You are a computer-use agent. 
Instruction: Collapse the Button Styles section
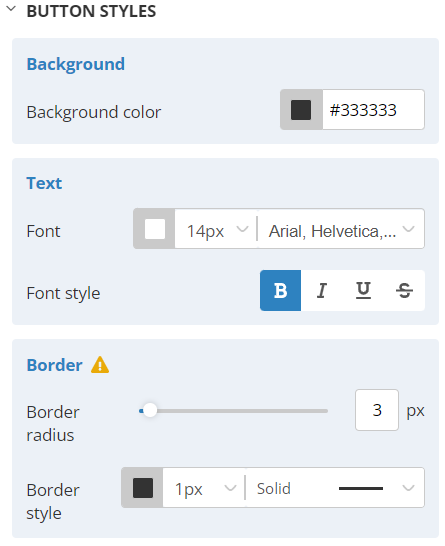point(11,9)
